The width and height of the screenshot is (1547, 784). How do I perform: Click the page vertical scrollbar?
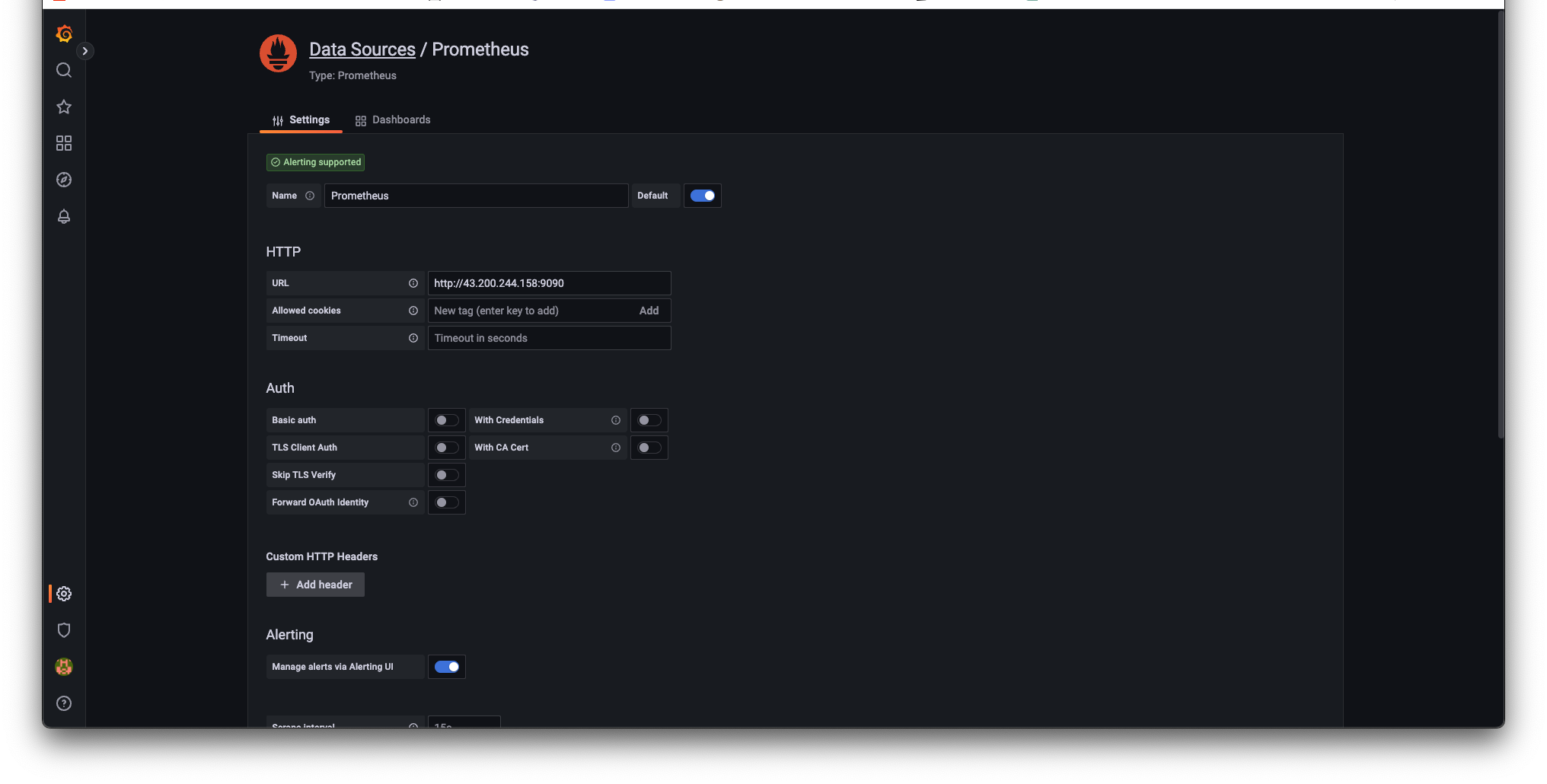[x=1501, y=225]
